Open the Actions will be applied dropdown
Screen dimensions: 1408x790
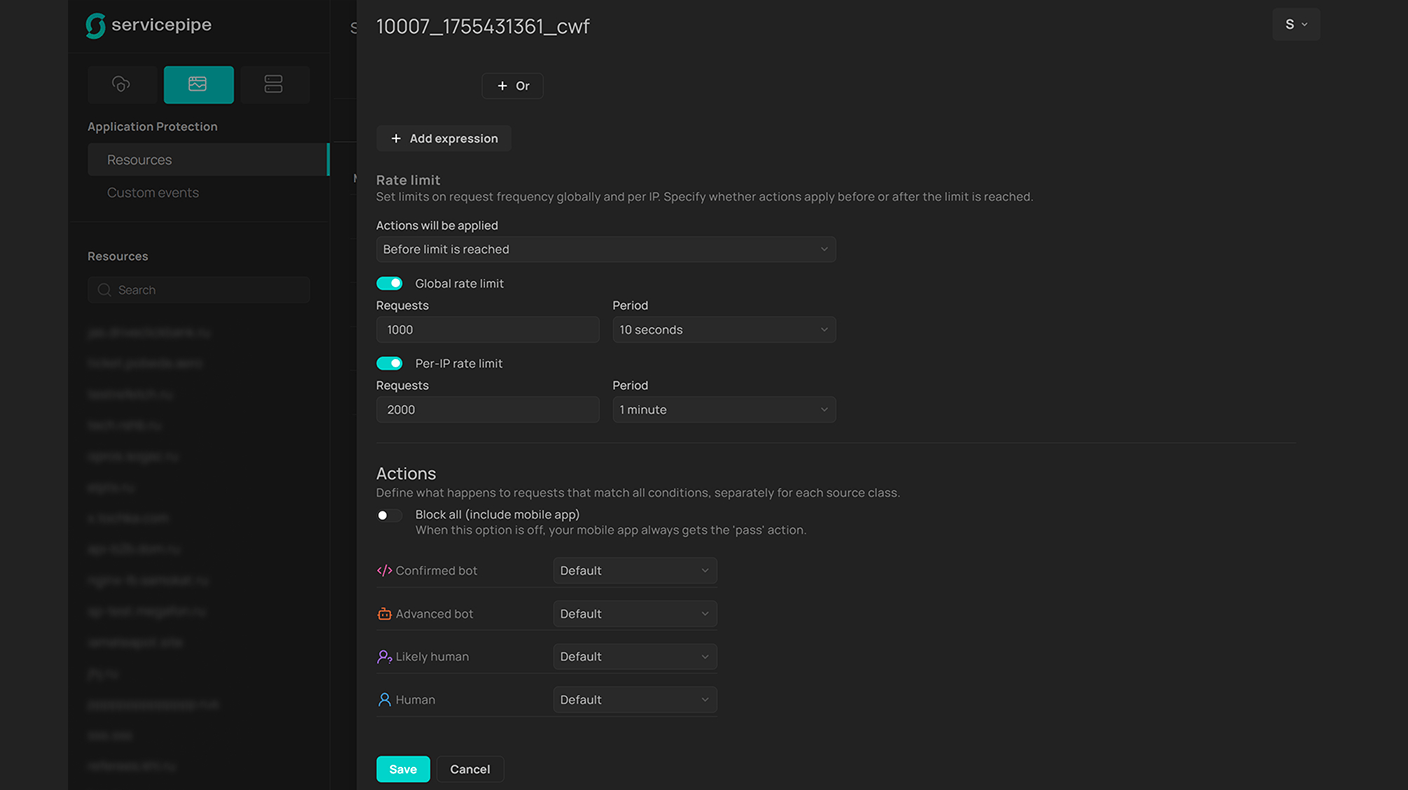[x=605, y=250]
